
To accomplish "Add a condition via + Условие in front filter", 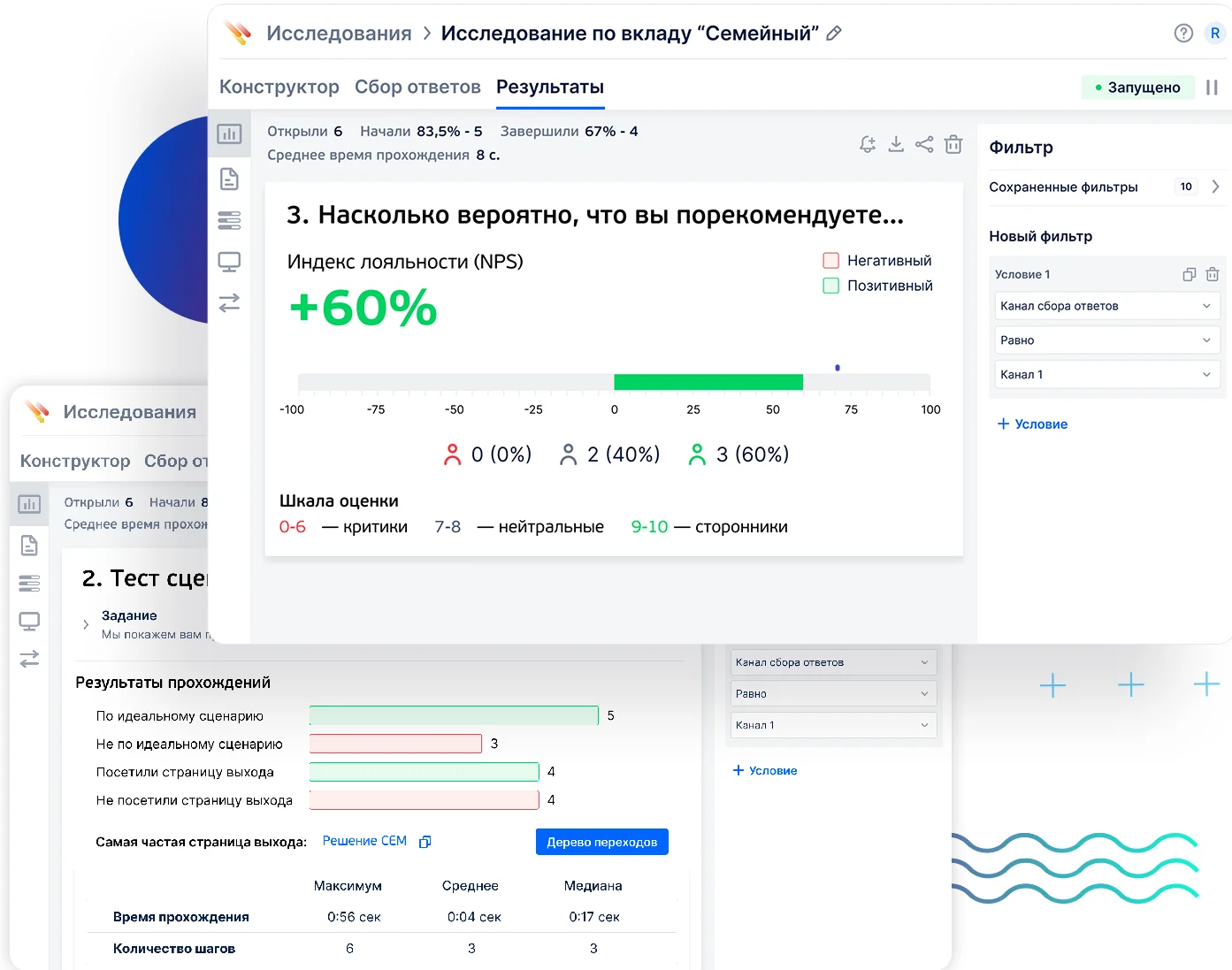I will click(x=1032, y=424).
